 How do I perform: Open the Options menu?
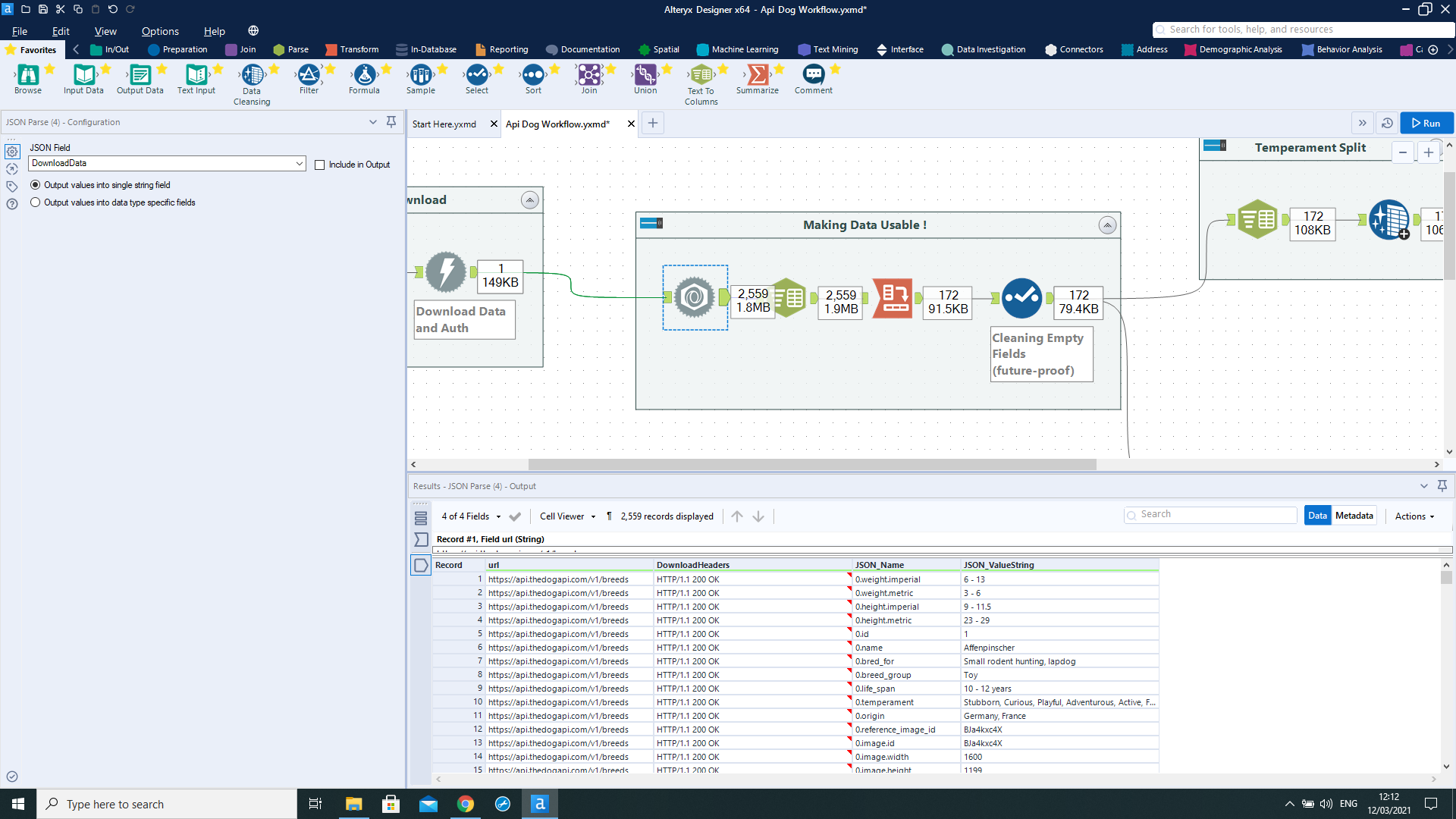160,31
